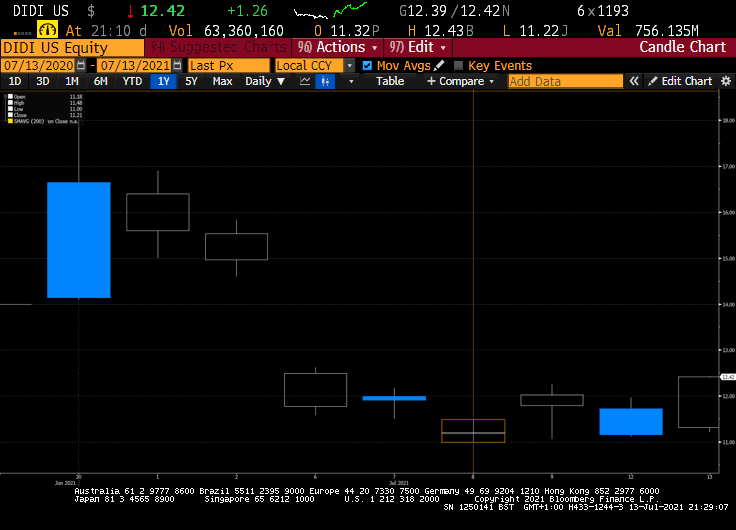
Task: Open 94) Suggested Charts
Action: (218, 47)
